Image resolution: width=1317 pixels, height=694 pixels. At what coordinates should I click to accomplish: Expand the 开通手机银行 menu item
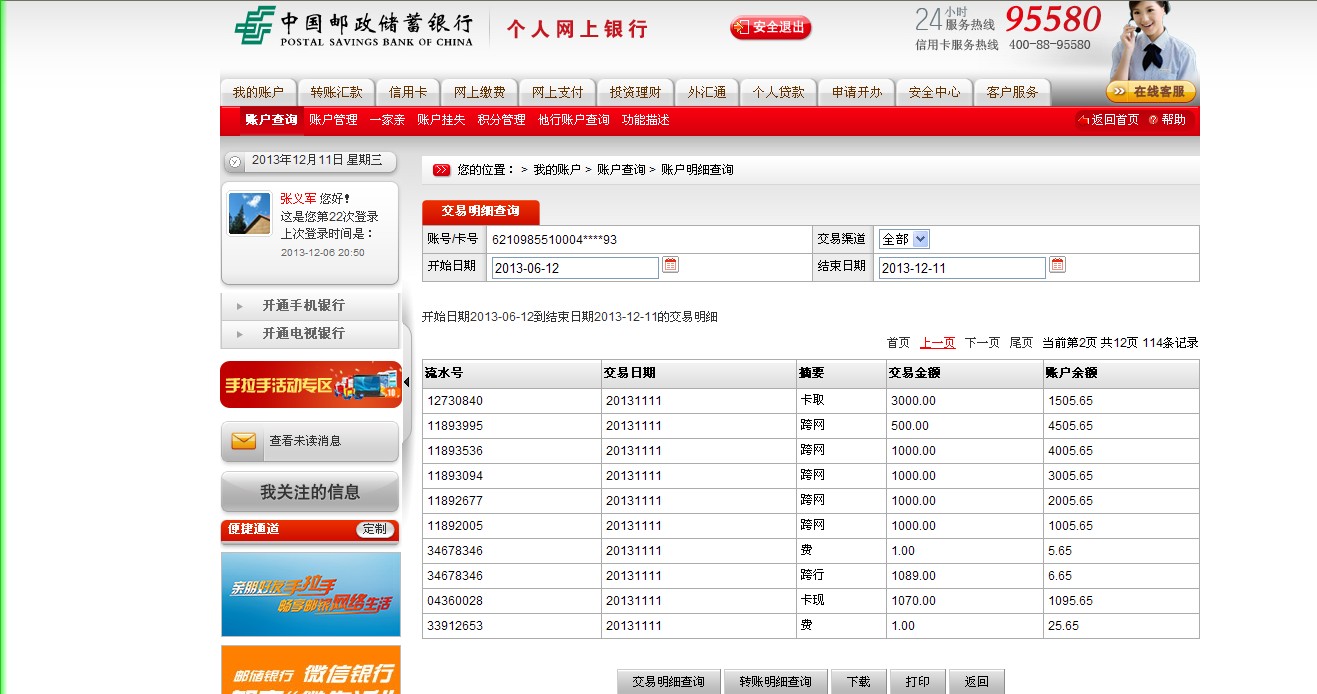303,306
